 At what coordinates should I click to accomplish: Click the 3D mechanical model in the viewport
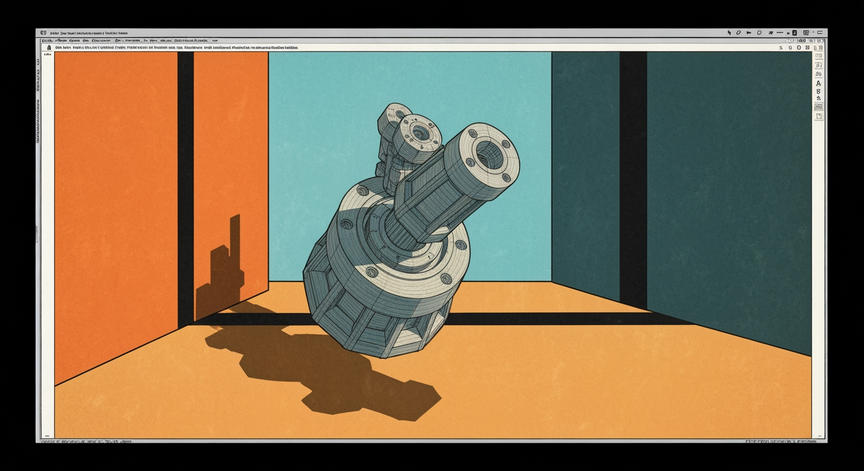[411, 231]
